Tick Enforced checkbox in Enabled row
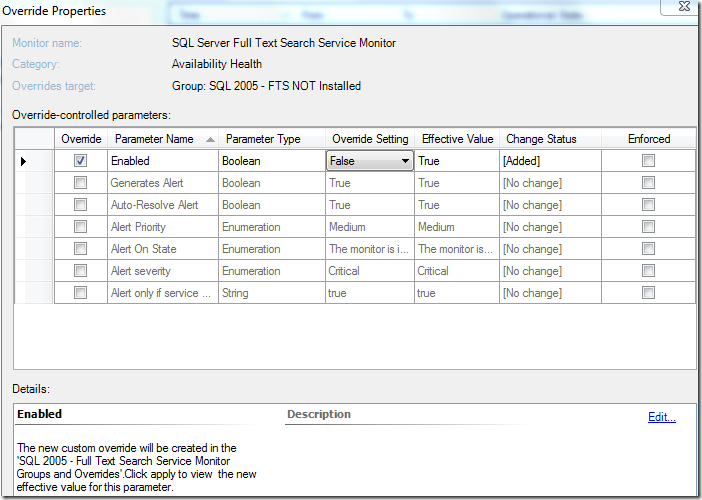Screen dimensions: 702x500 pyautogui.click(x=648, y=160)
